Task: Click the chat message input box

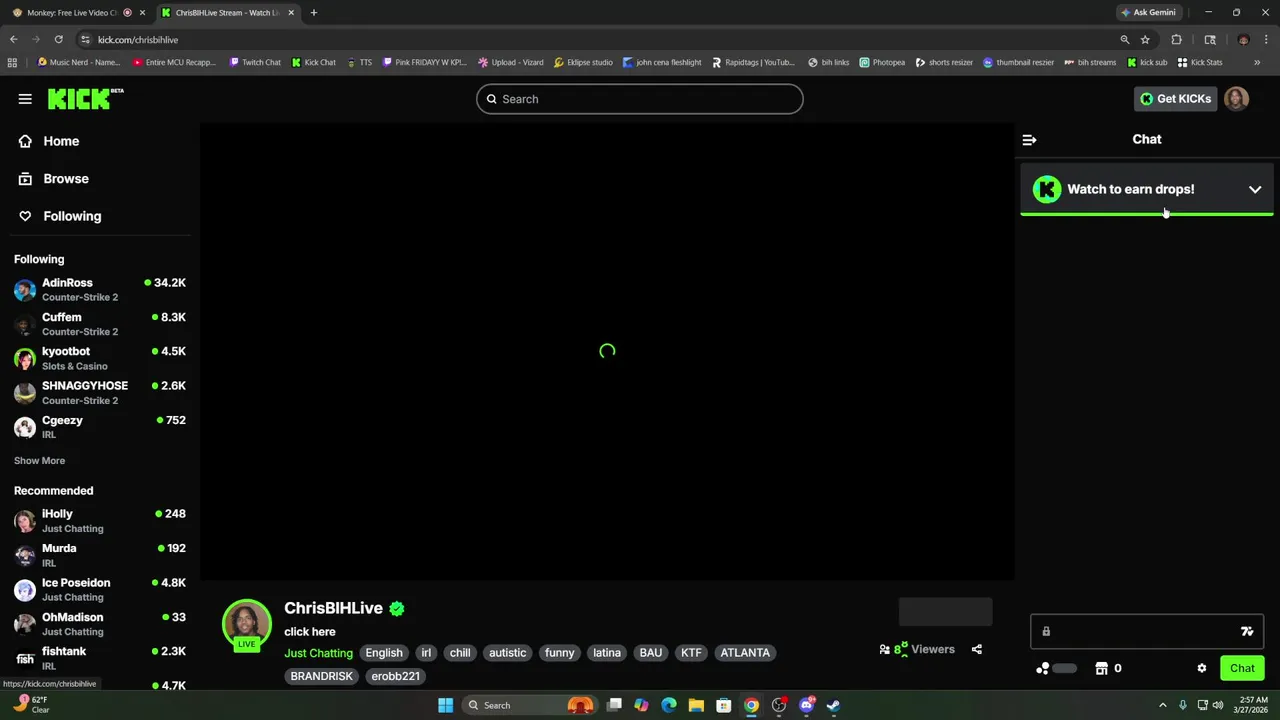Action: coord(1147,631)
